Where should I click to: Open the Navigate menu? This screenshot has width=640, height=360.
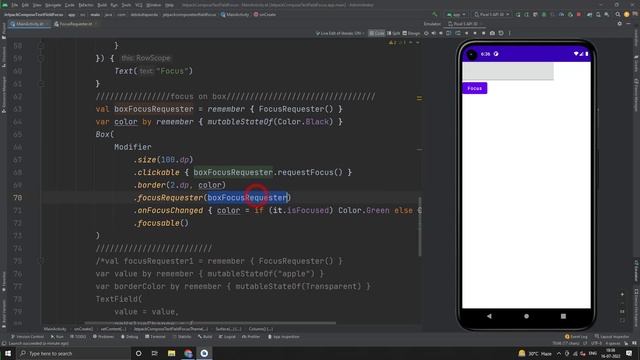53,5
